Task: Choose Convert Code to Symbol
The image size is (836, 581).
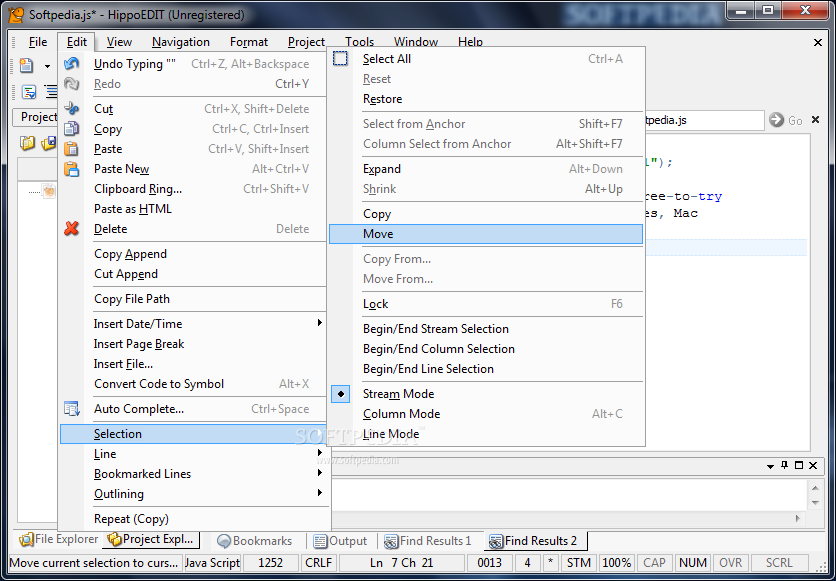Action: (x=193, y=384)
